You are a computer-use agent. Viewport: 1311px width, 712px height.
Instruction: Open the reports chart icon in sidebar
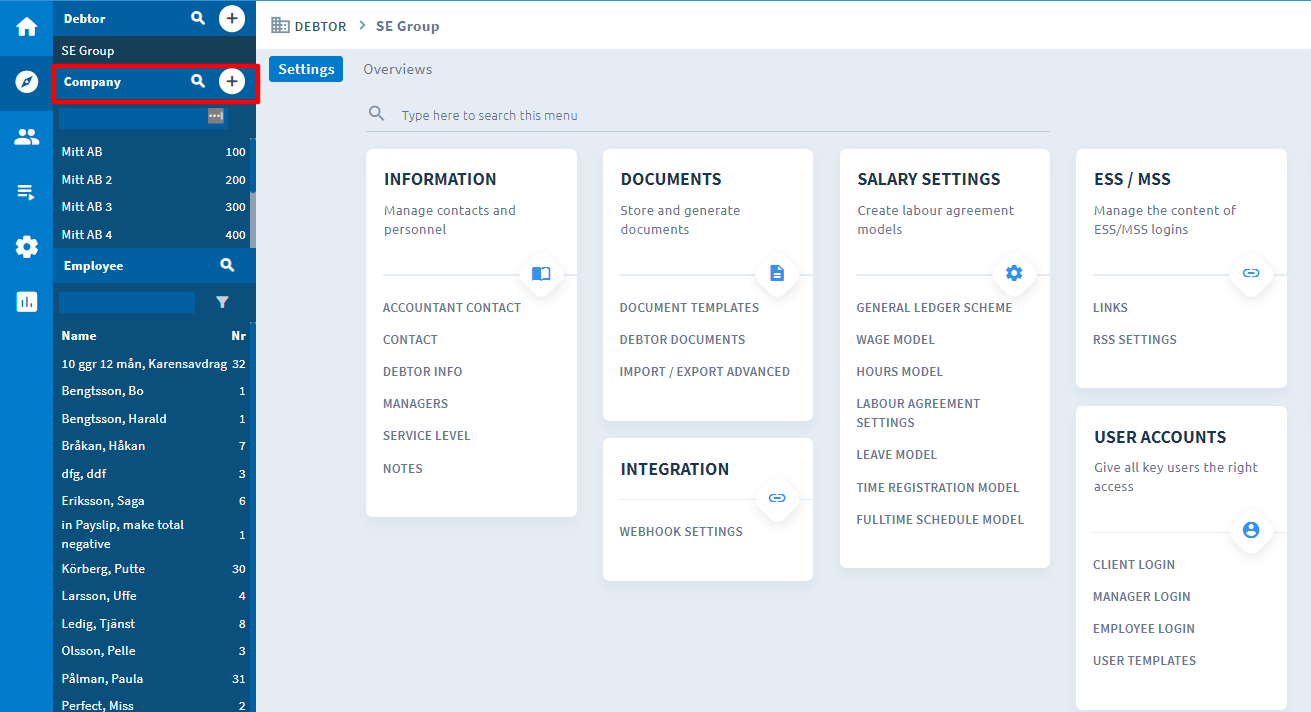(x=26, y=301)
